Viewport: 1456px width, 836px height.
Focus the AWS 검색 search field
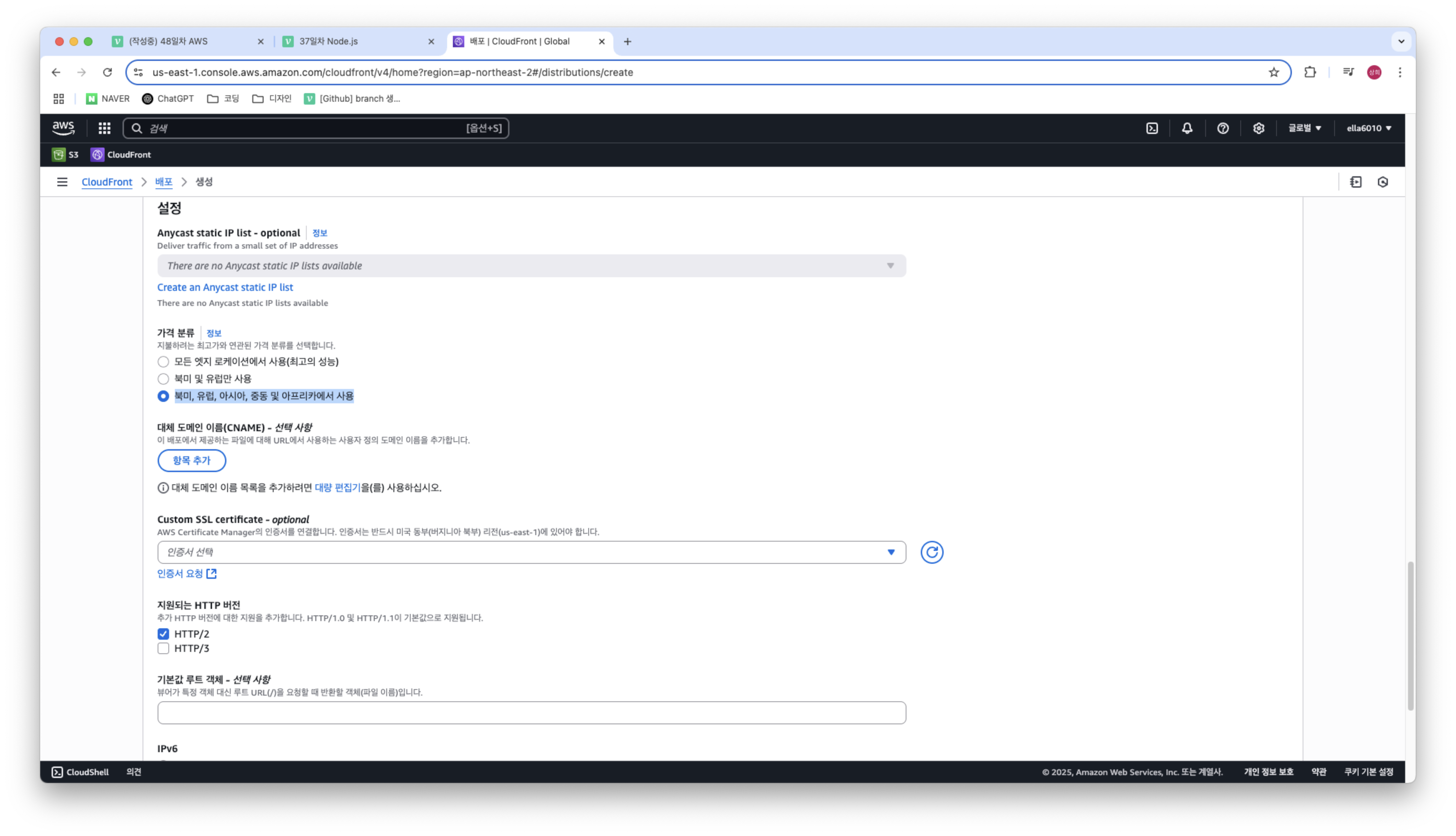pyautogui.click(x=316, y=128)
